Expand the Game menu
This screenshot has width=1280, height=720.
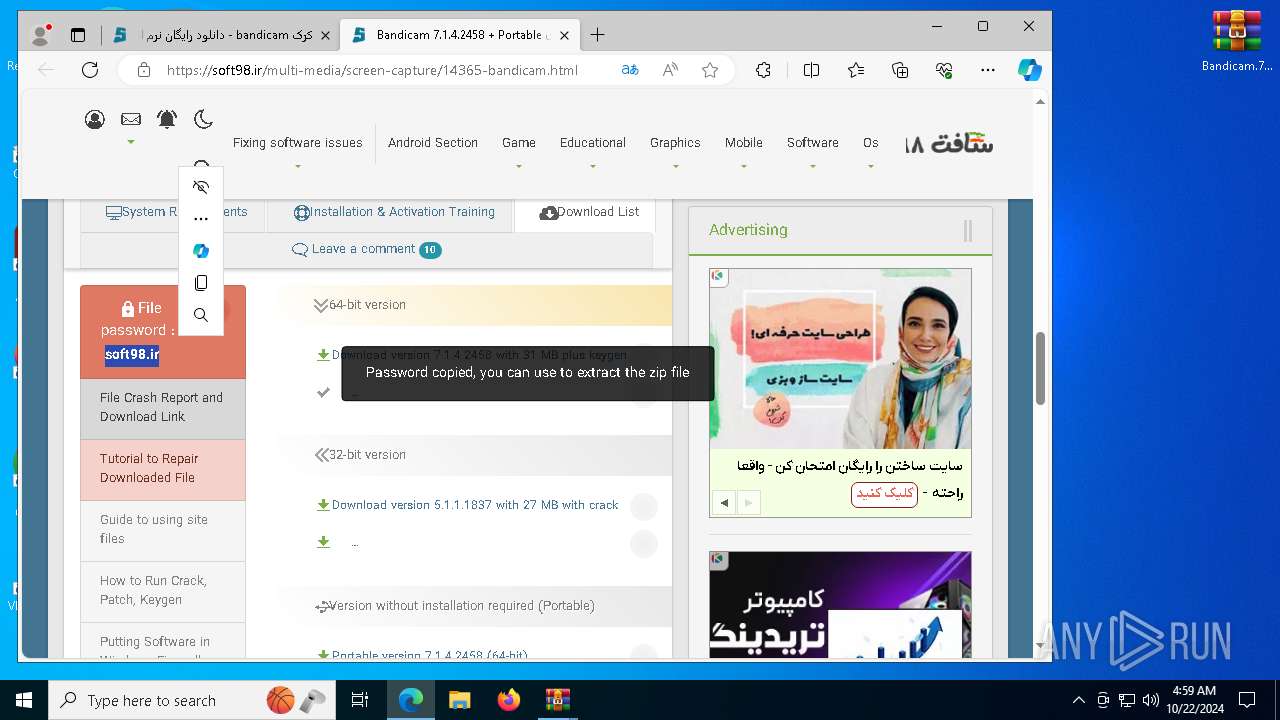(x=519, y=143)
